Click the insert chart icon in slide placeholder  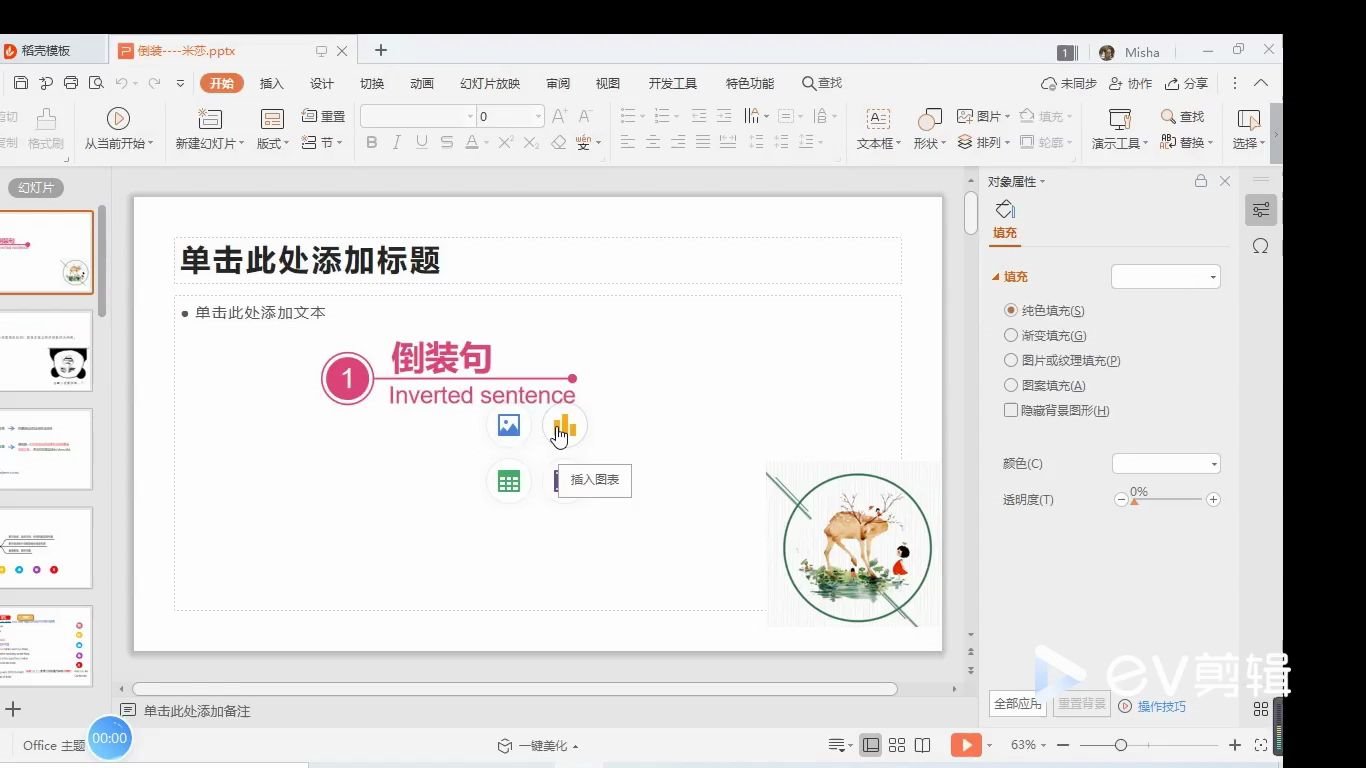click(565, 426)
